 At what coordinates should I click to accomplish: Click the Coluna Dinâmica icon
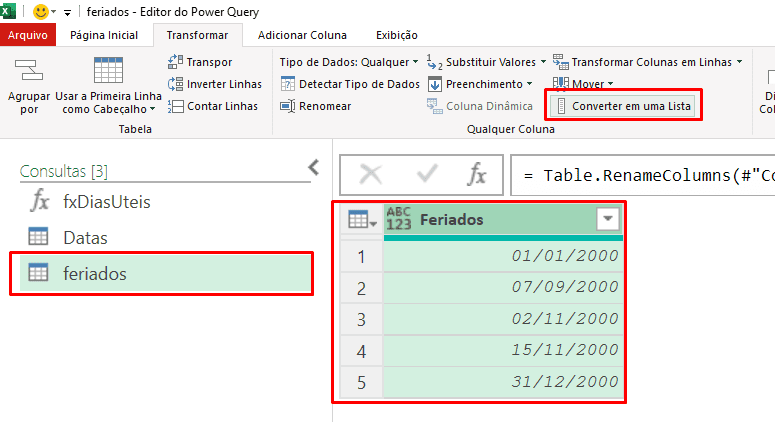point(435,106)
